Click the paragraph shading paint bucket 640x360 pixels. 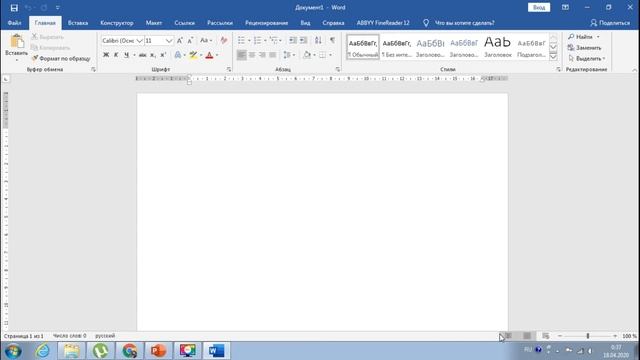307,55
